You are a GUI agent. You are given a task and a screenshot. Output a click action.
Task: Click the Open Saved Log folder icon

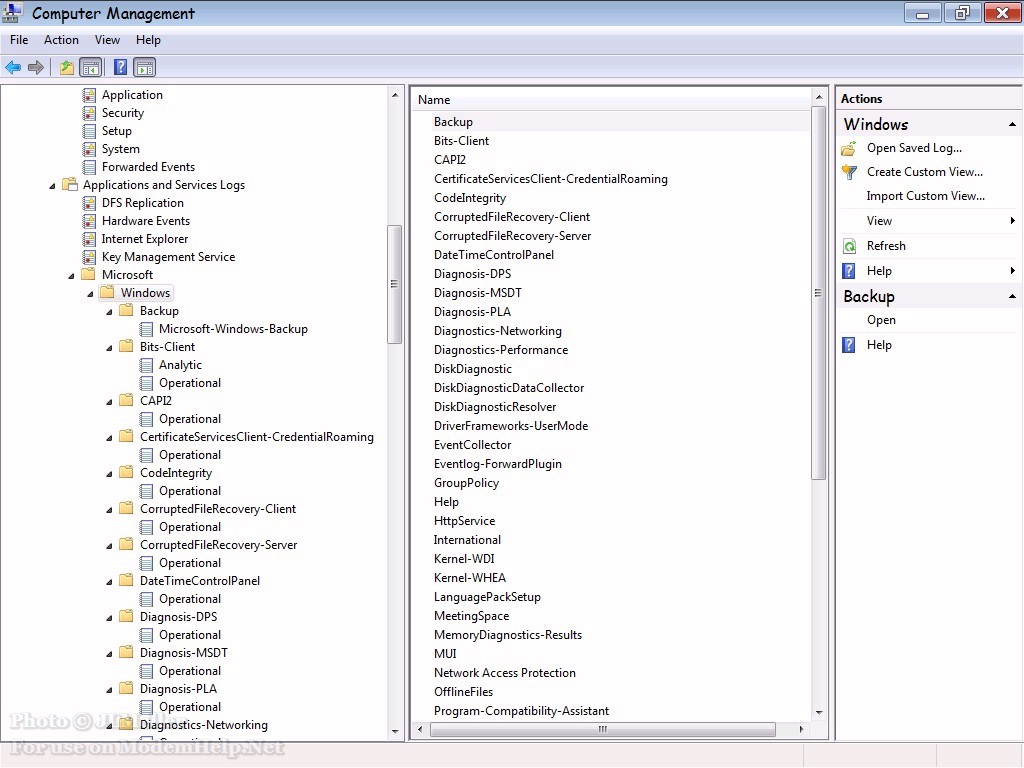coord(849,149)
